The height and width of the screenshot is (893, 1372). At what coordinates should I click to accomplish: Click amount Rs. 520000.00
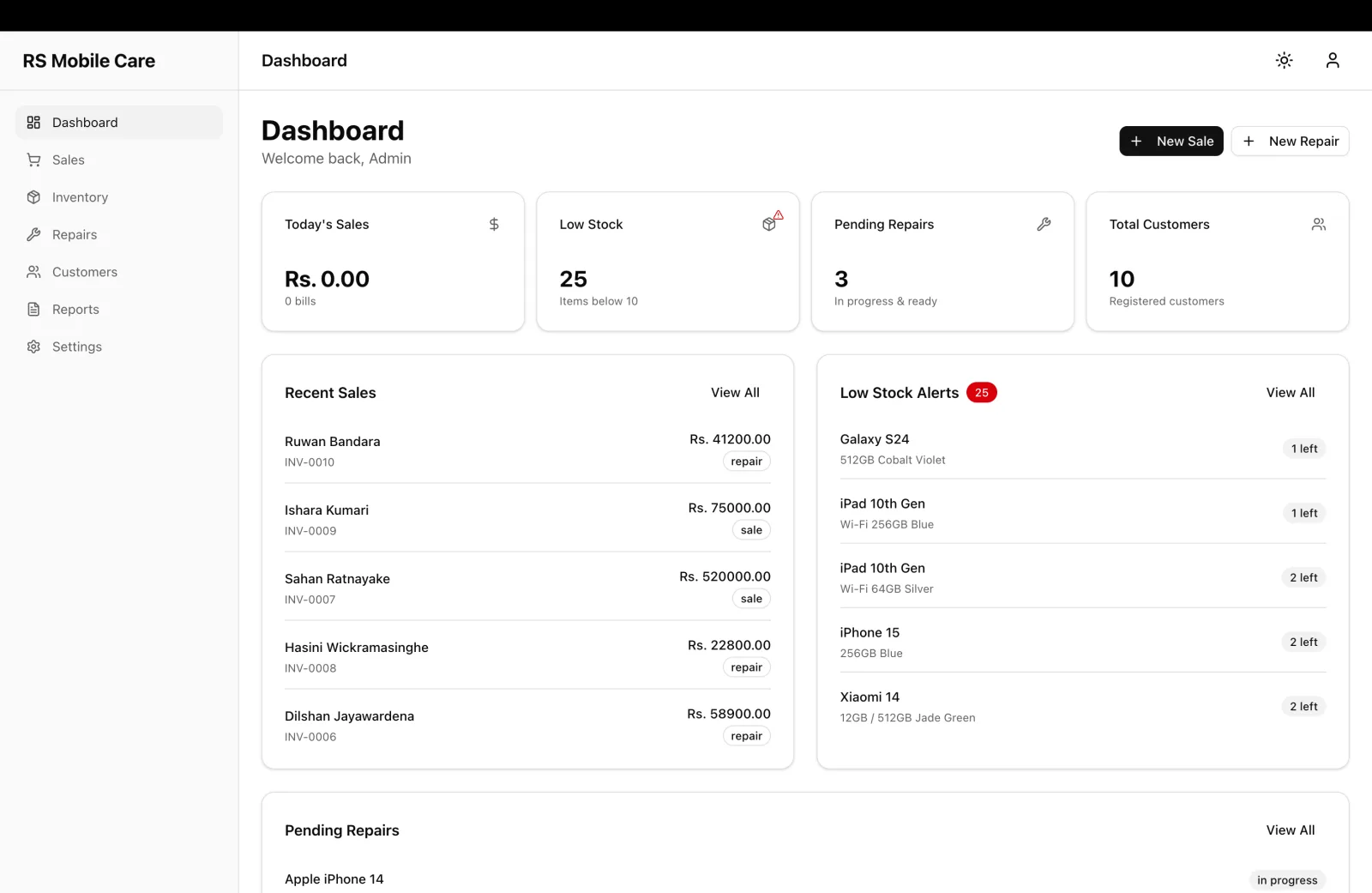725,576
